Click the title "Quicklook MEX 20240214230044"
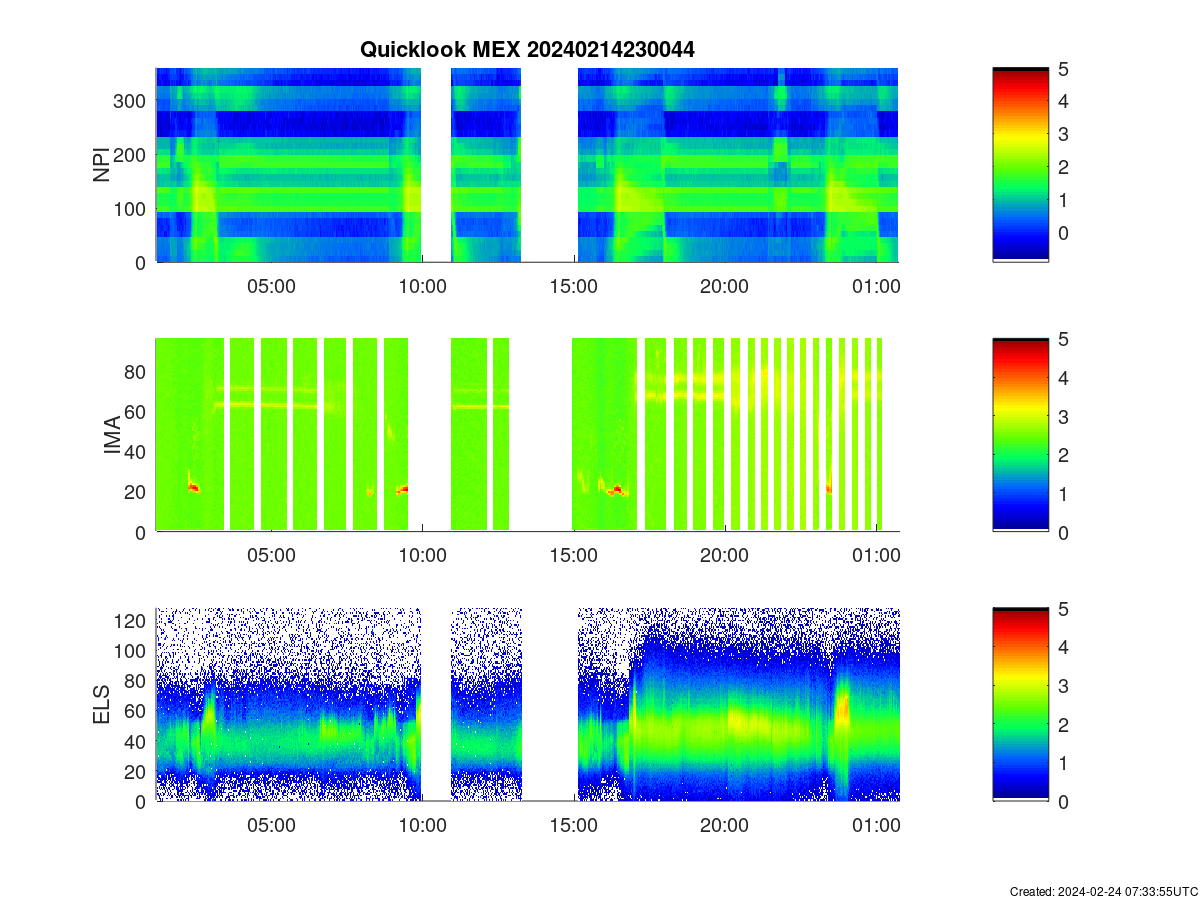The width and height of the screenshot is (1200, 900). coord(527,49)
